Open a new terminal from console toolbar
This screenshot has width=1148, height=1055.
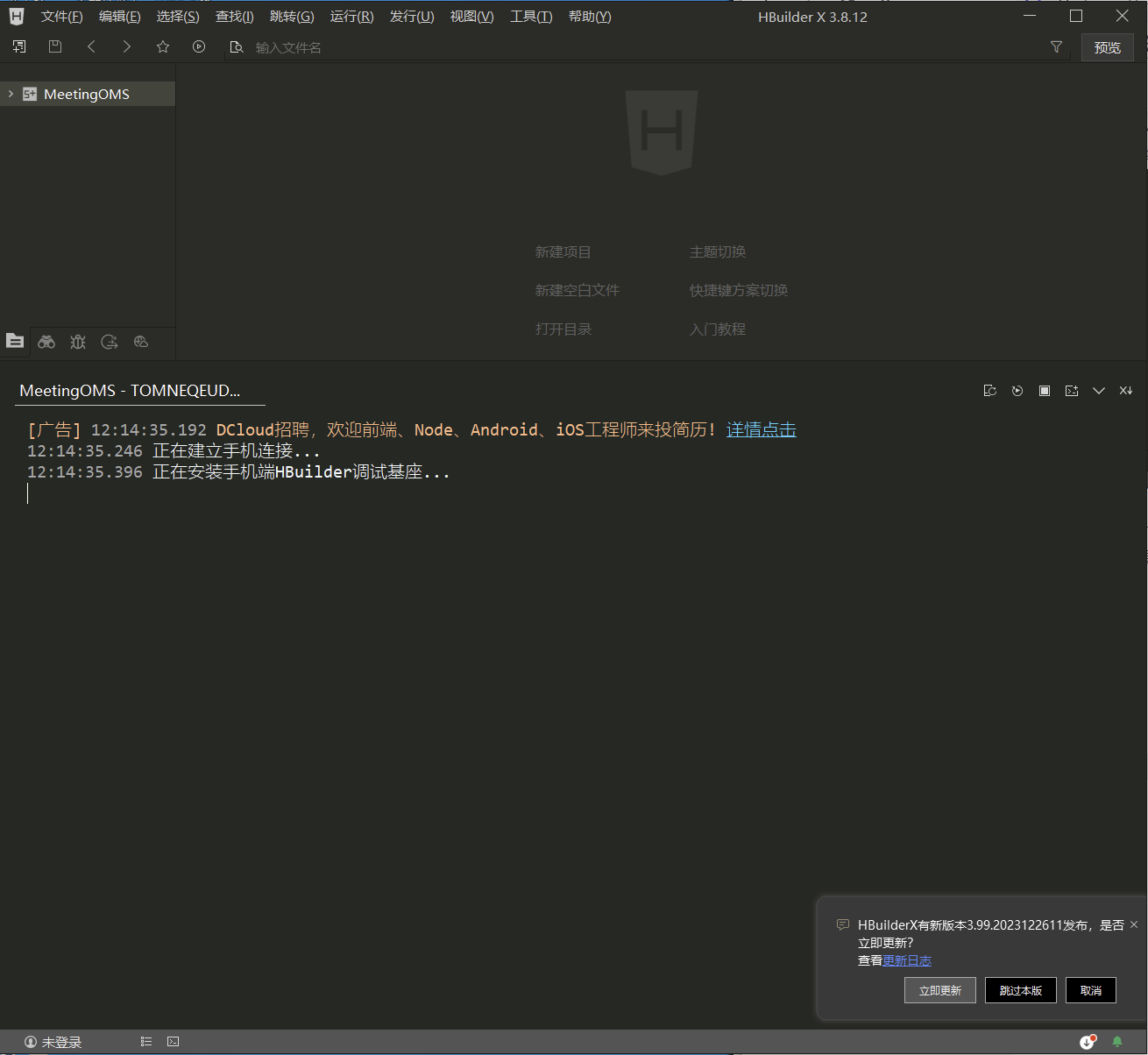pyautogui.click(x=1072, y=391)
